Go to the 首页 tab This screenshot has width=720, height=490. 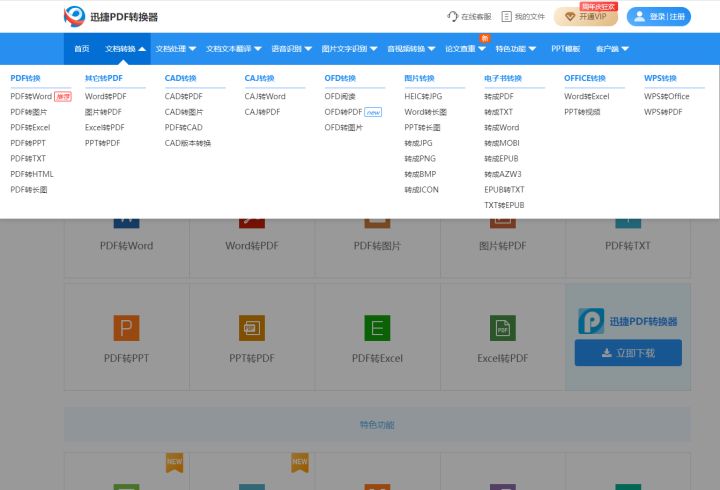(x=82, y=48)
